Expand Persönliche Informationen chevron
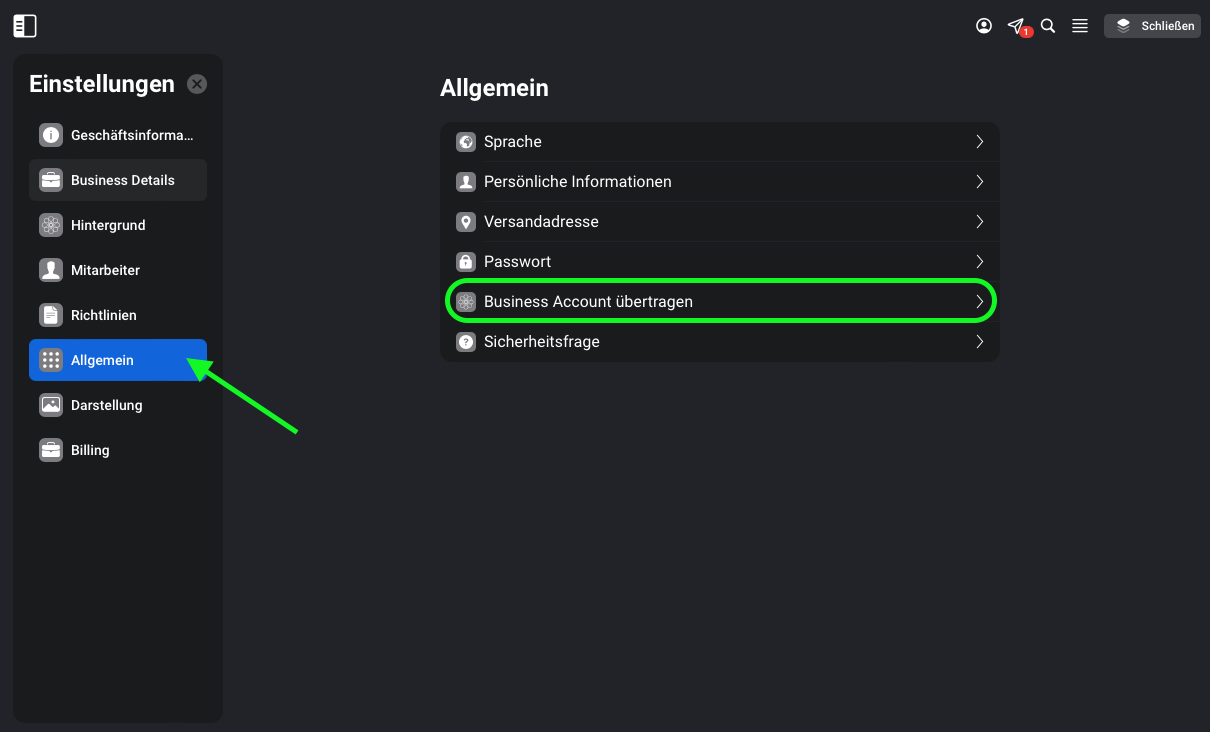1210x732 pixels. (x=980, y=182)
